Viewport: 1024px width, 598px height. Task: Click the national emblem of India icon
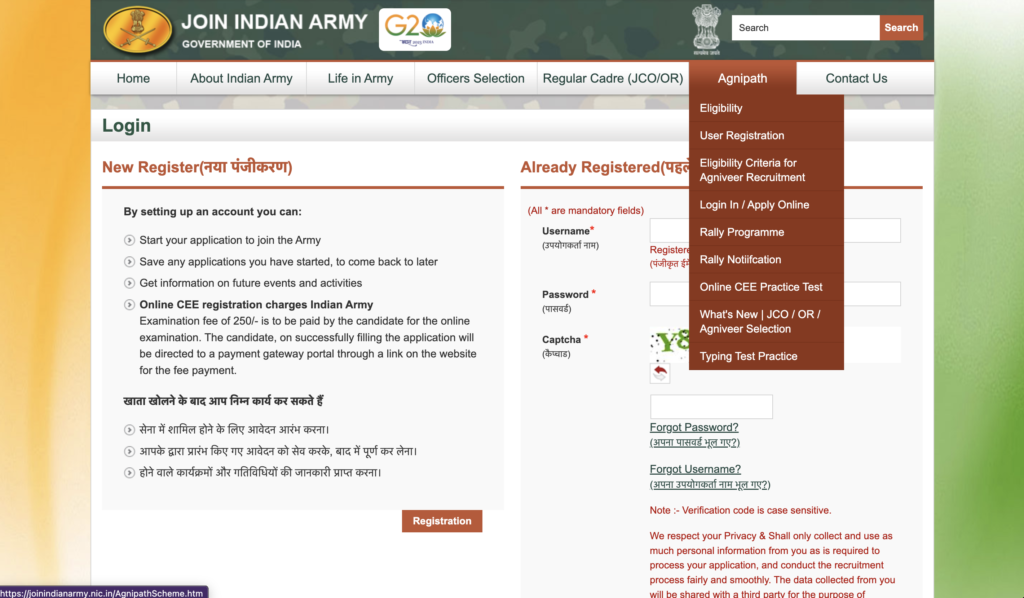click(706, 29)
